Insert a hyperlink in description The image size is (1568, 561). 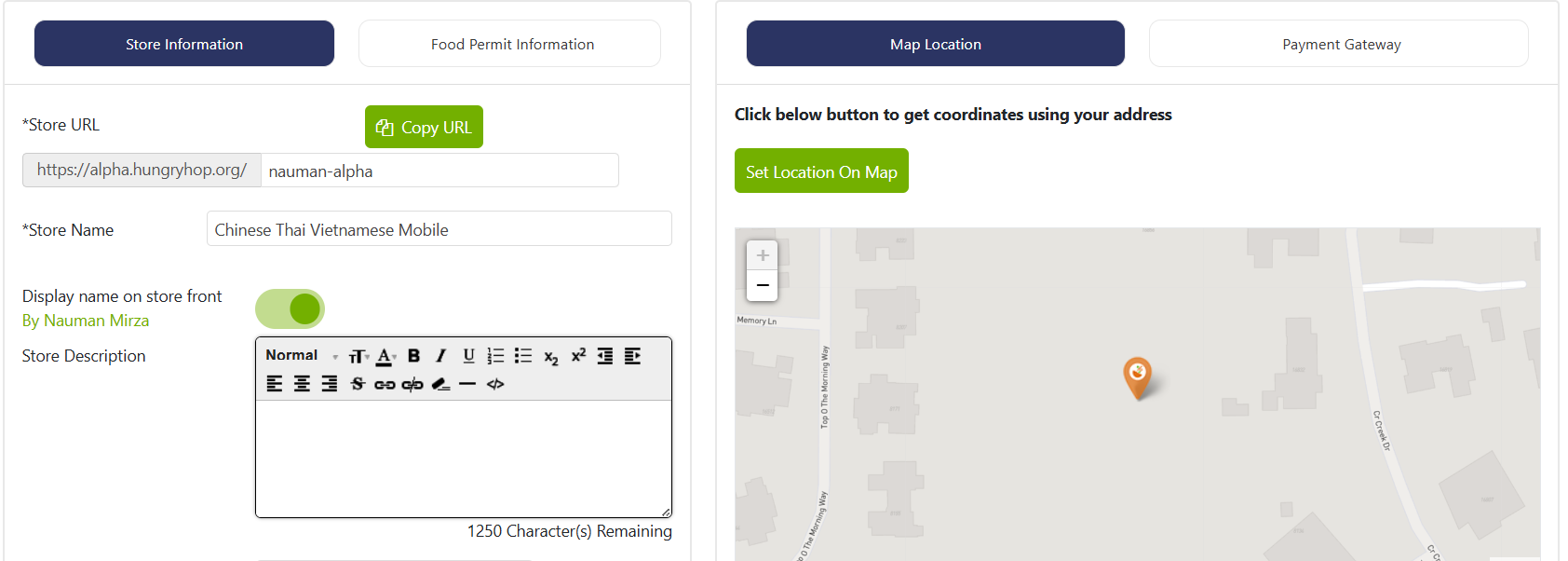(x=385, y=384)
